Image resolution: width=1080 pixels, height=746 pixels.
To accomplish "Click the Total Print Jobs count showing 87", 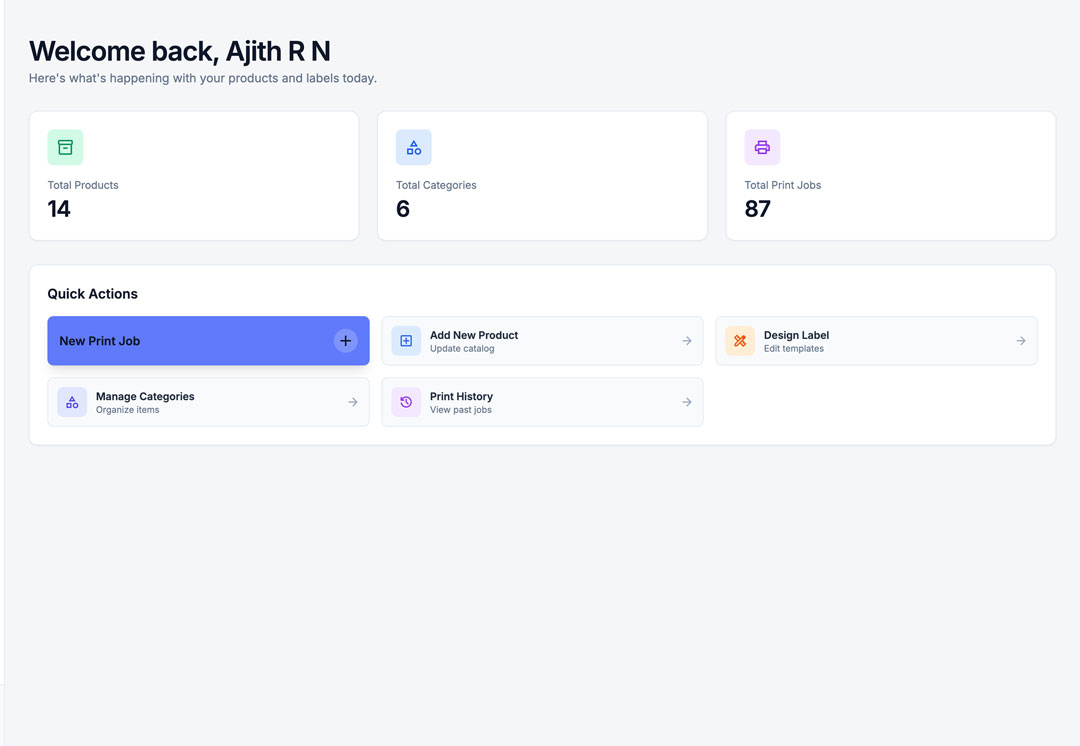I will (x=757, y=208).
